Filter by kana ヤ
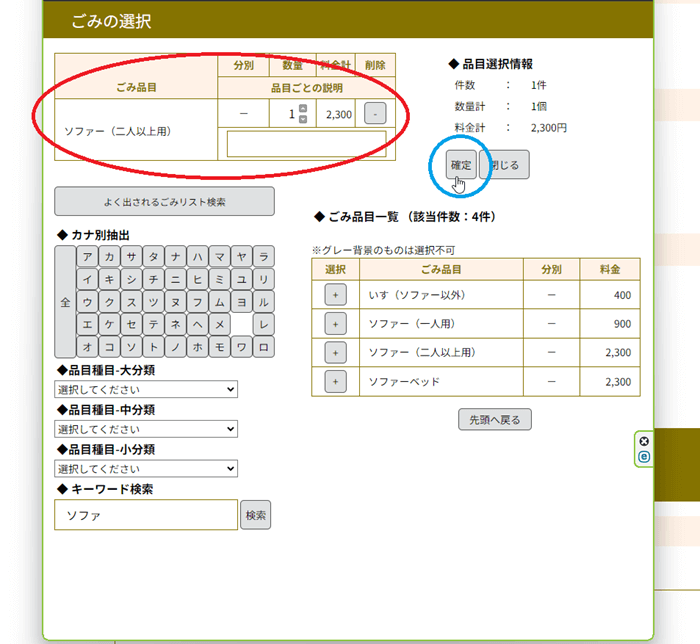Image resolution: width=700 pixels, height=644 pixels. (x=242, y=257)
